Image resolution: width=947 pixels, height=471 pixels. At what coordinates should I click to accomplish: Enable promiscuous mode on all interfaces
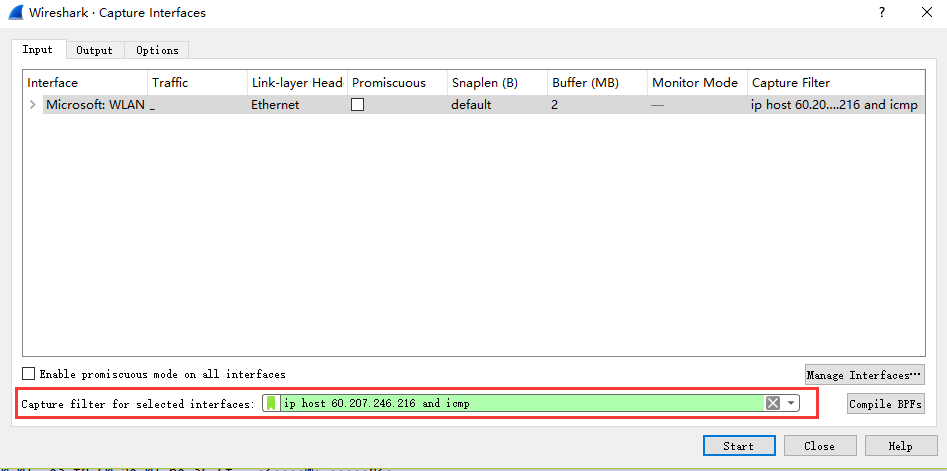[29, 374]
